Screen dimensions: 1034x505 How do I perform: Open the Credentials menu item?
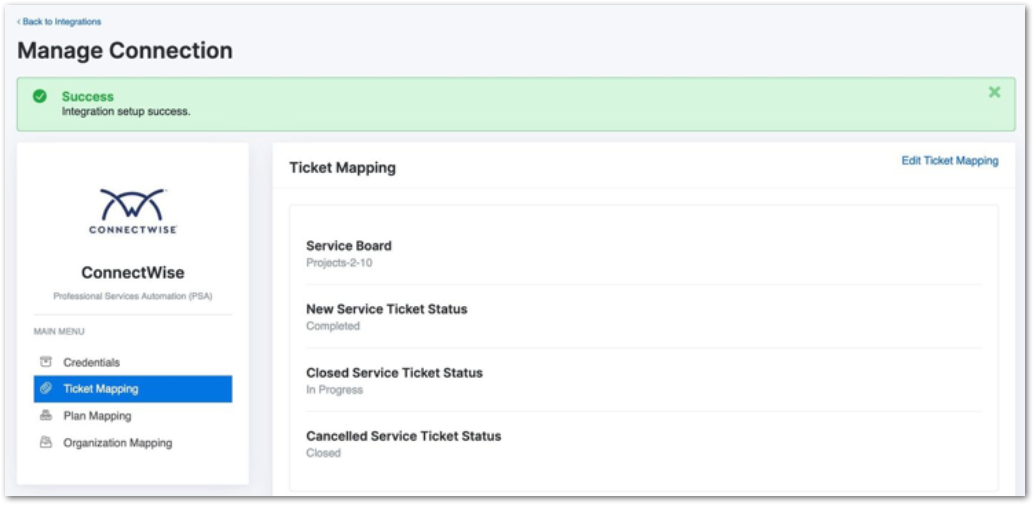click(x=91, y=362)
